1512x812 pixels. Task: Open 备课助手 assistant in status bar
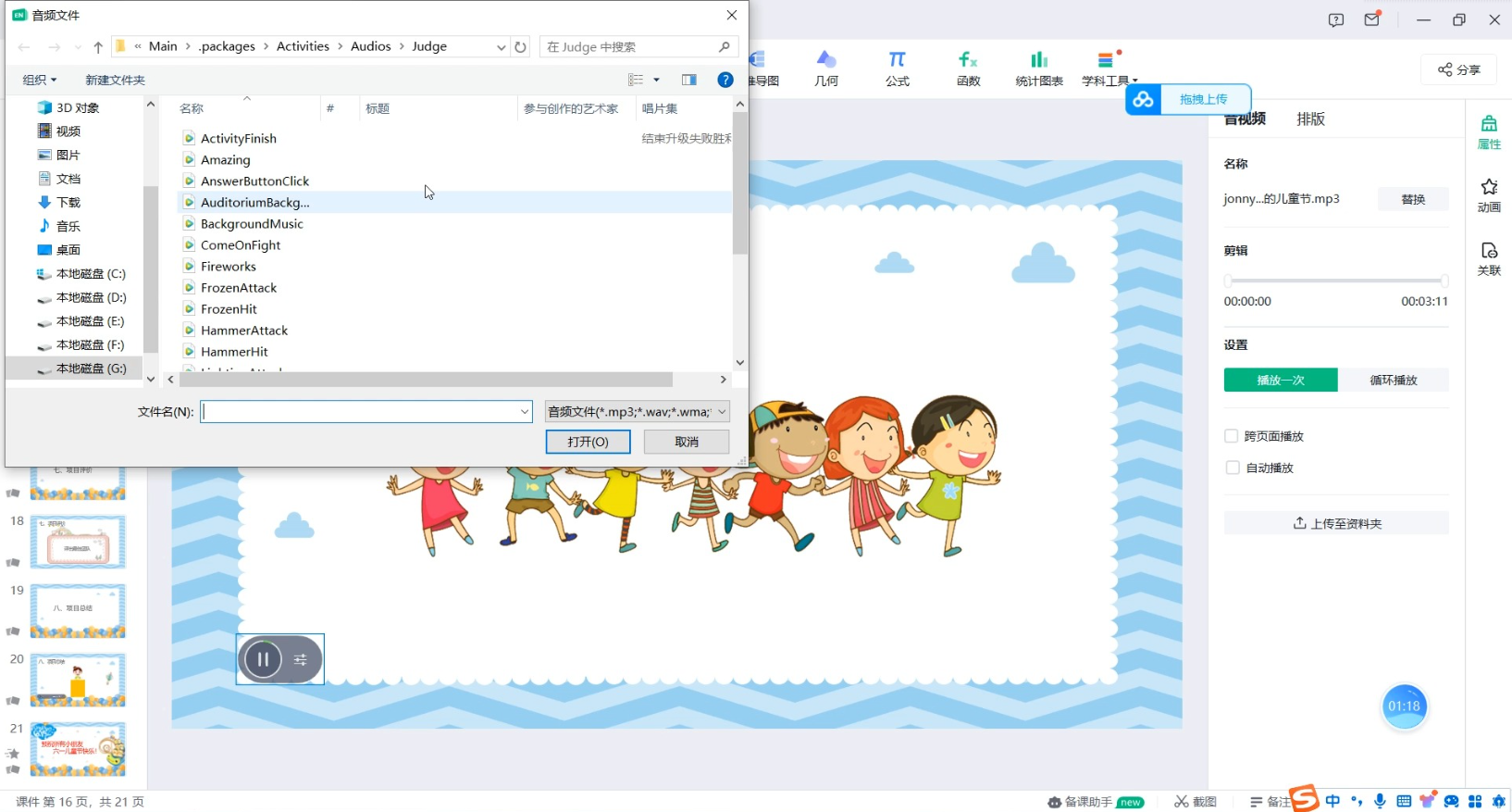tap(1096, 802)
